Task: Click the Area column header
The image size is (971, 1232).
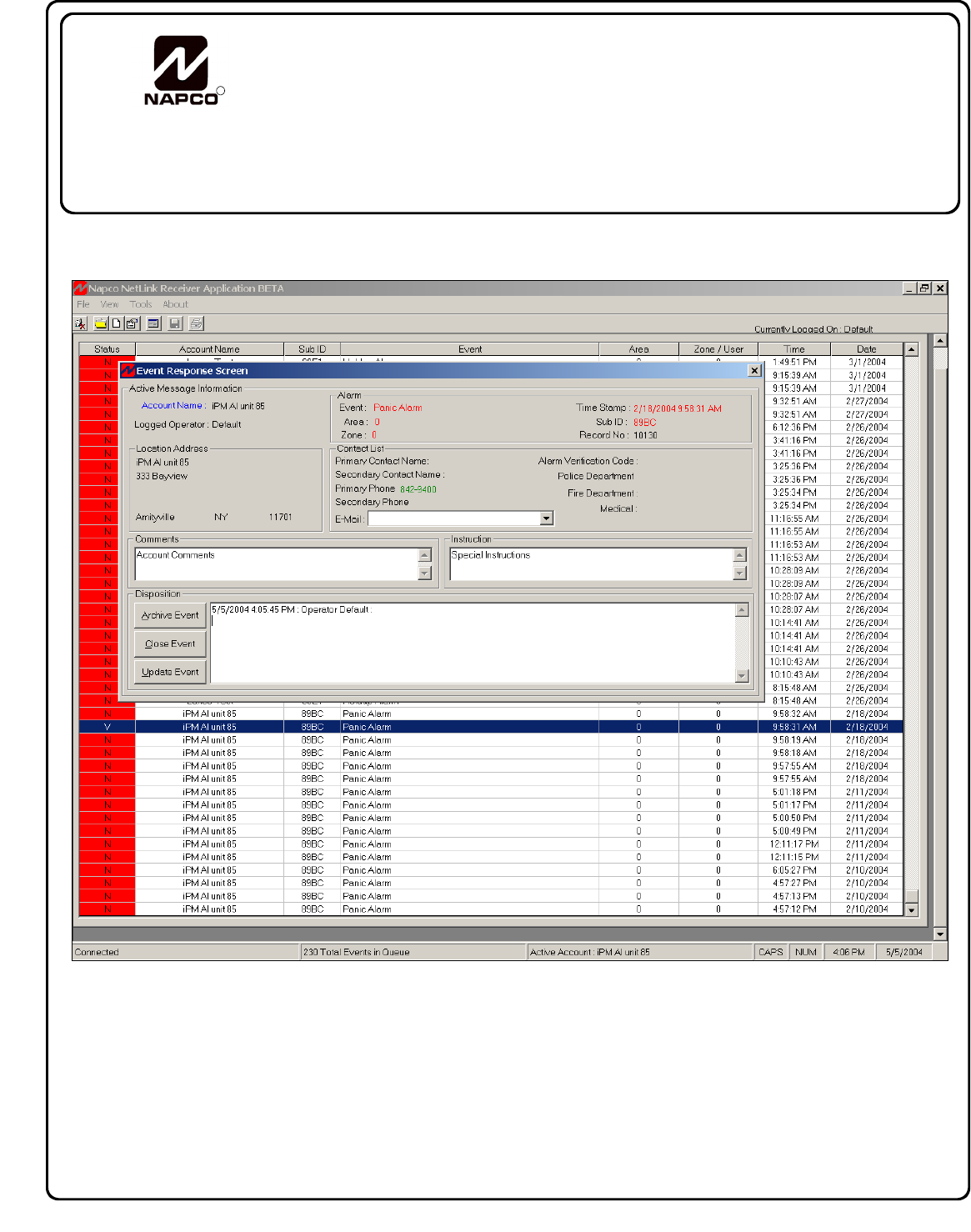Action: point(638,349)
